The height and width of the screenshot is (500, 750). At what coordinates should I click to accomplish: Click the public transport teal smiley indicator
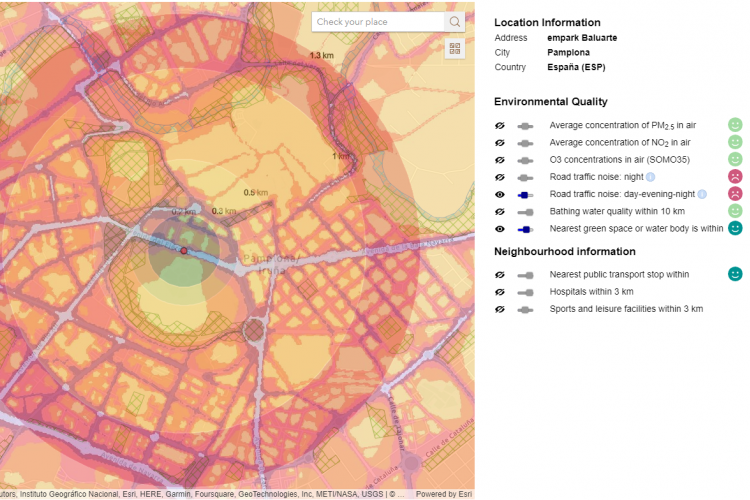click(x=735, y=274)
